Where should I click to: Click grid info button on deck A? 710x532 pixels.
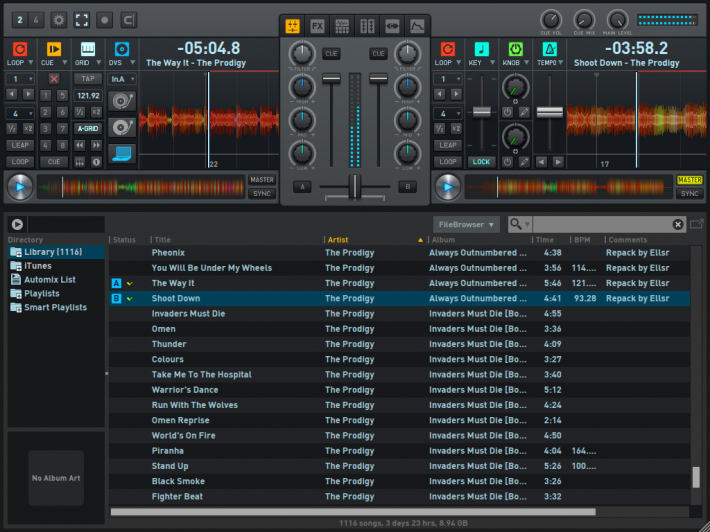pos(96,162)
